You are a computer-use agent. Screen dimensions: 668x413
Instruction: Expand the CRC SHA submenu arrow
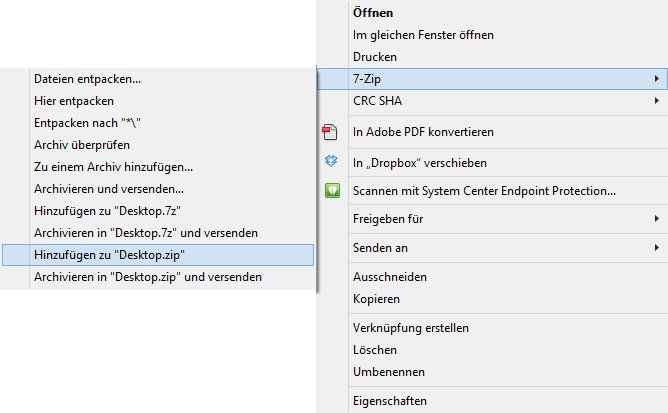656,101
